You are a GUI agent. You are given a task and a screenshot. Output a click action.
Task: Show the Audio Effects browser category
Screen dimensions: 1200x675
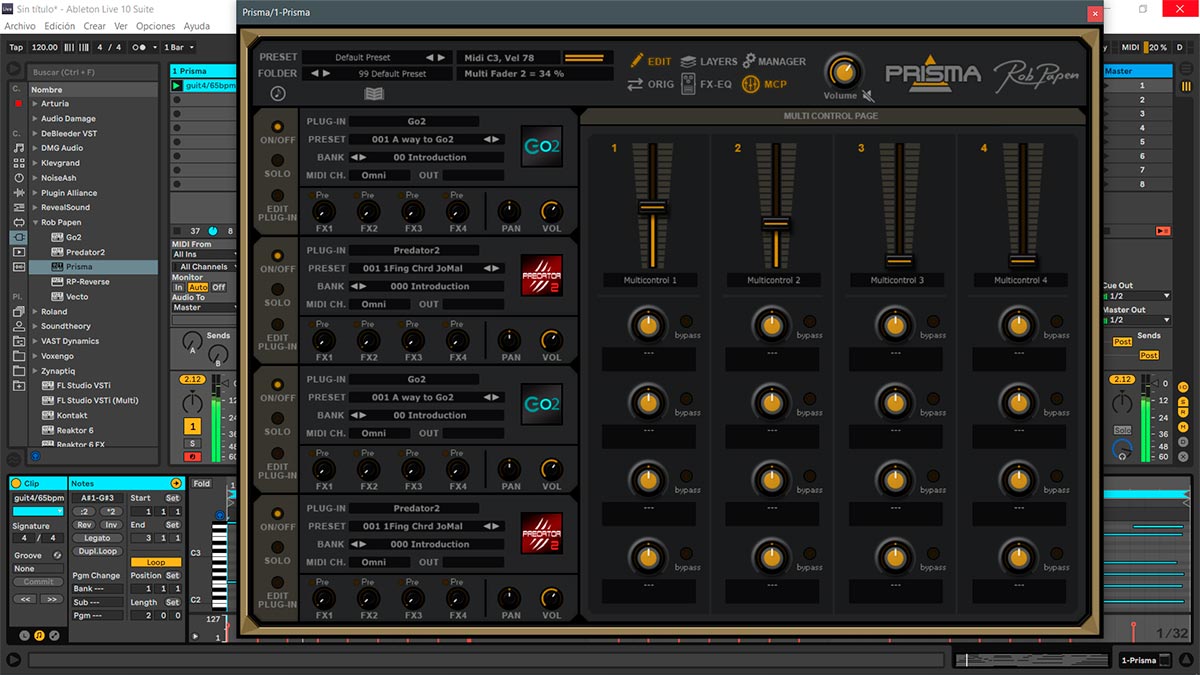(18, 192)
